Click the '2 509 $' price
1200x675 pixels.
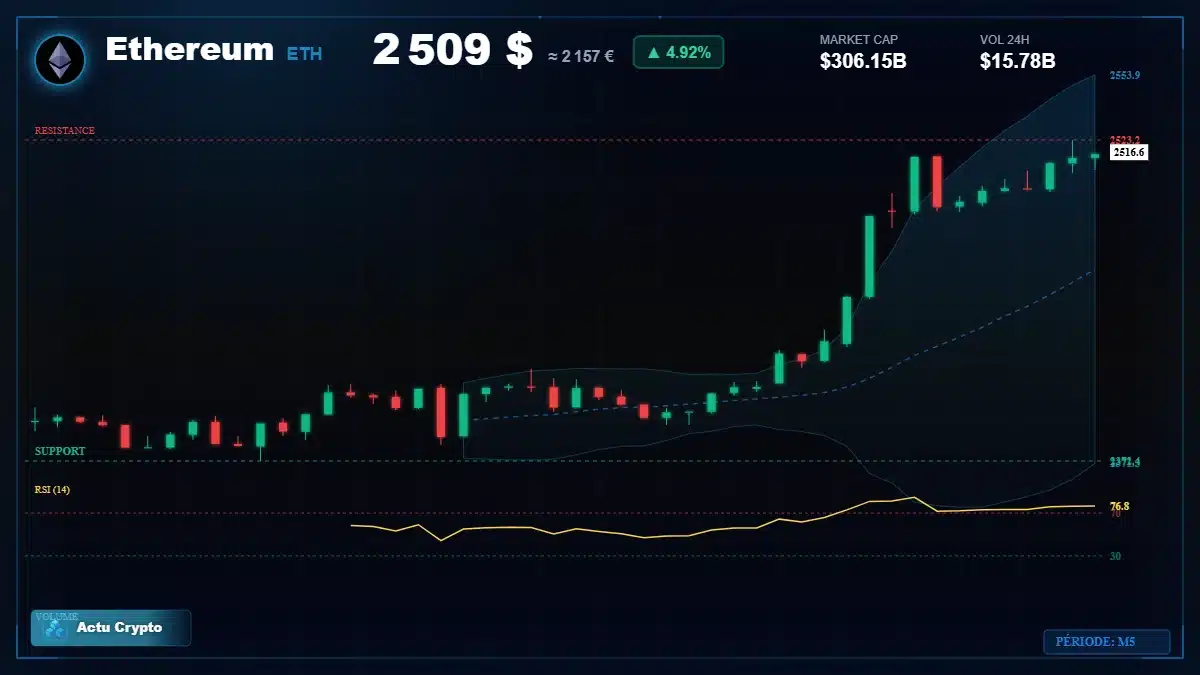click(453, 50)
